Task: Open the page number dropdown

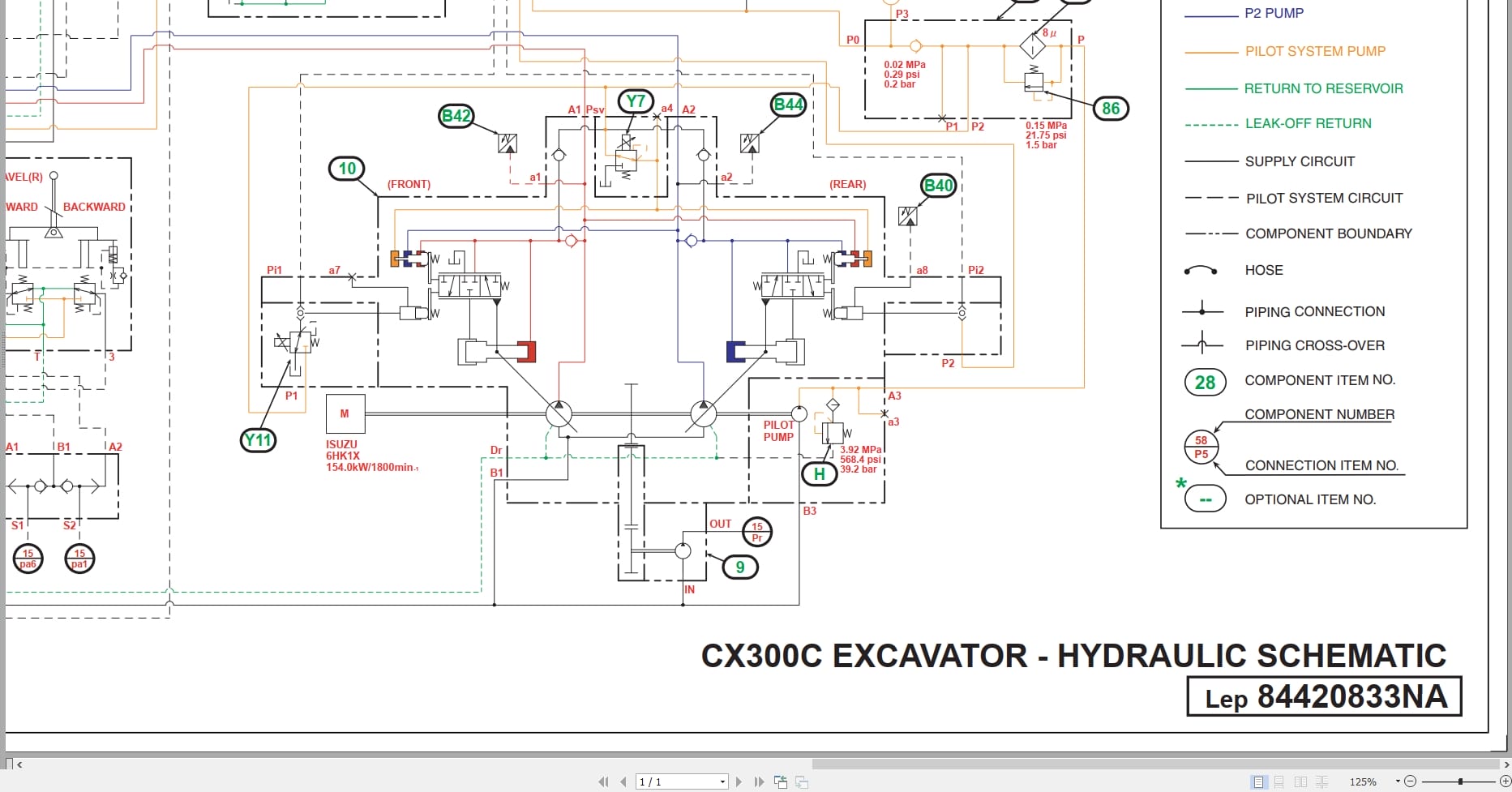Action: coord(722,781)
